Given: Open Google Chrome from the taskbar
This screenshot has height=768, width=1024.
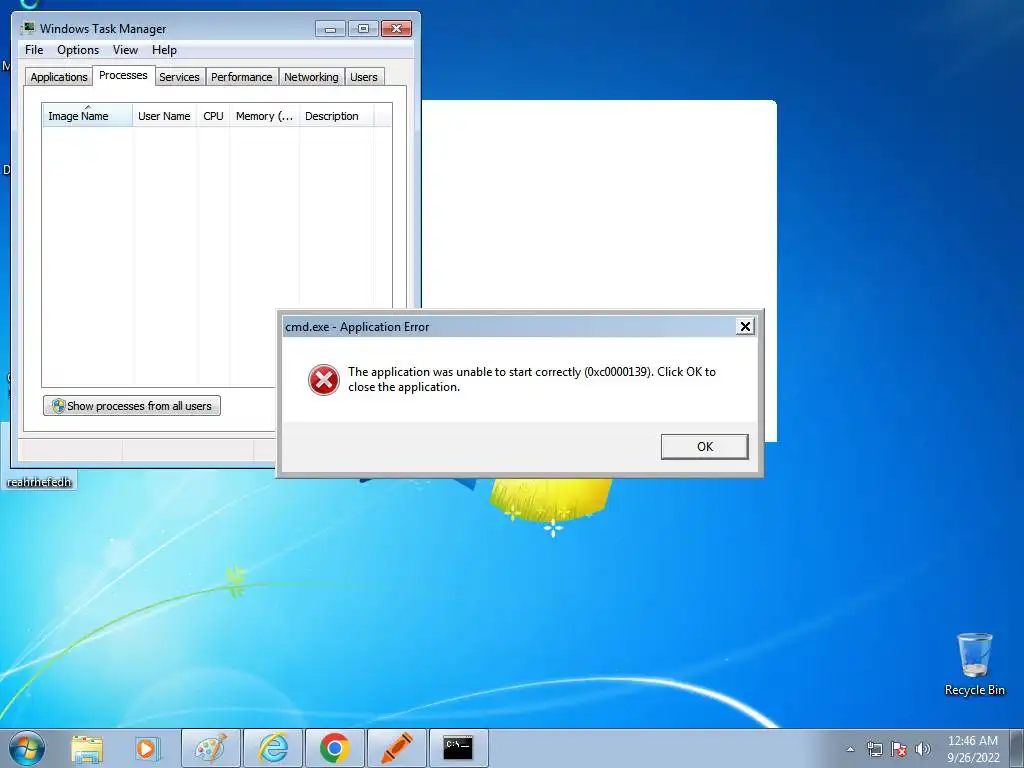Looking at the screenshot, I should tap(335, 748).
